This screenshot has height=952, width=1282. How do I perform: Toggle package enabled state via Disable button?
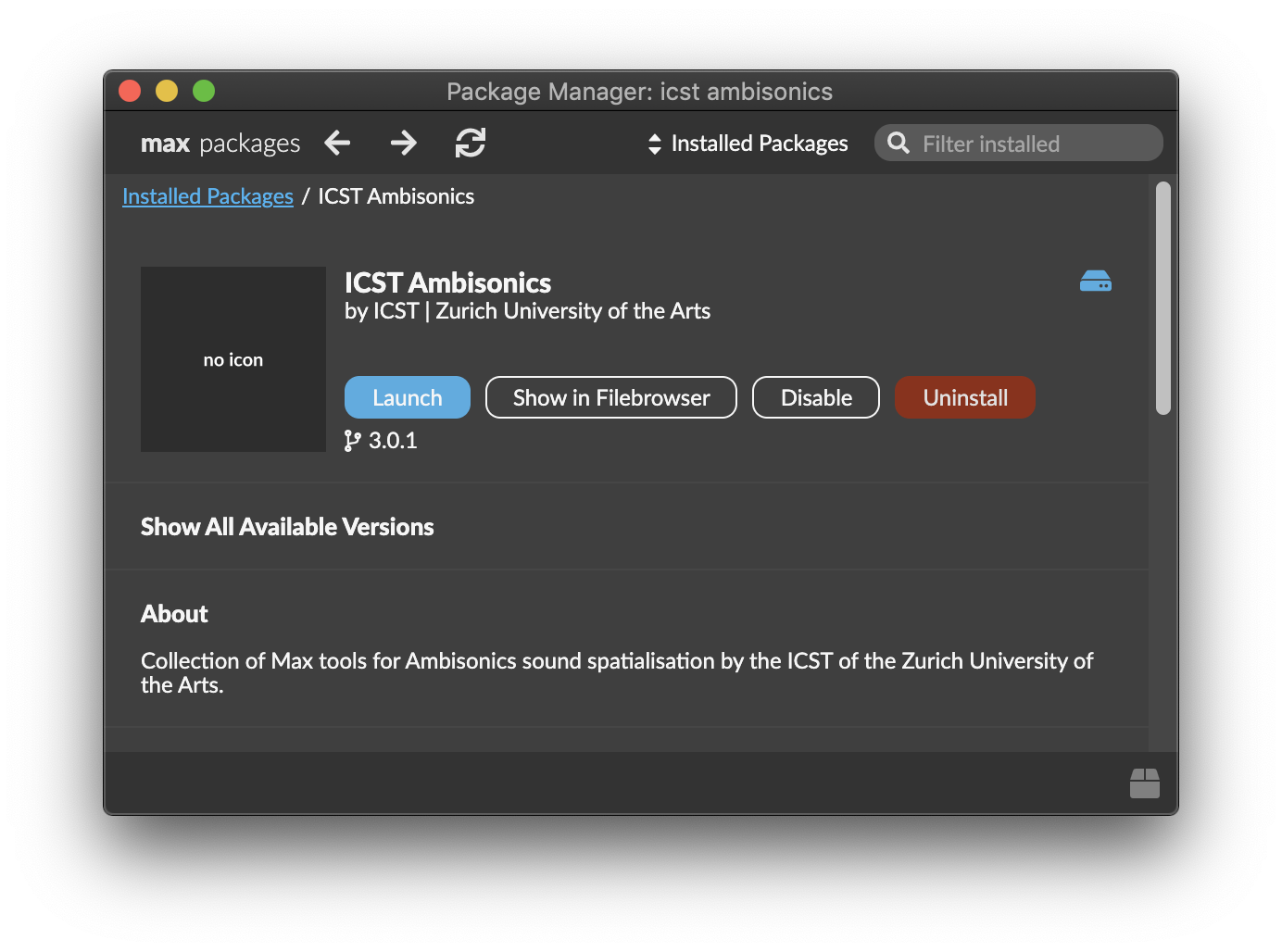tap(815, 396)
